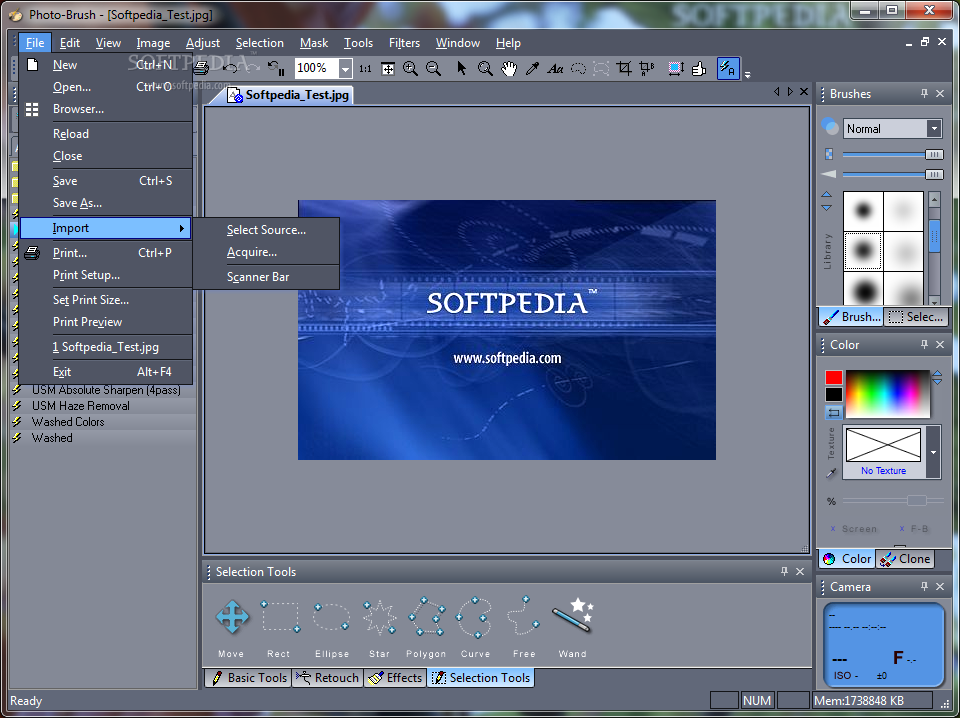
Task: Click the red foreground color swatch
Action: [x=833, y=377]
